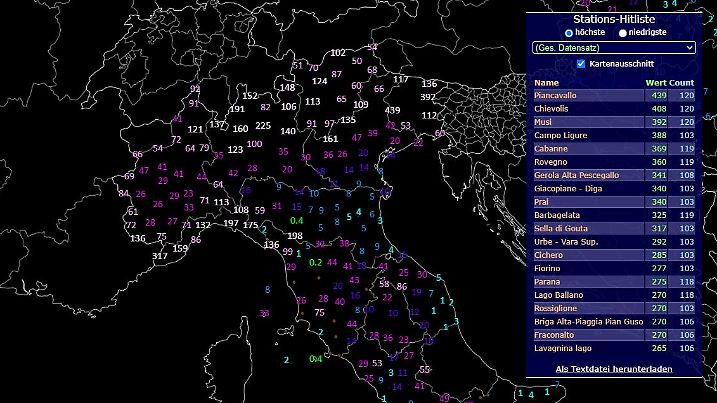Click map station value 159
Image resolution: width=717 pixels, height=403 pixels.
click(180, 248)
